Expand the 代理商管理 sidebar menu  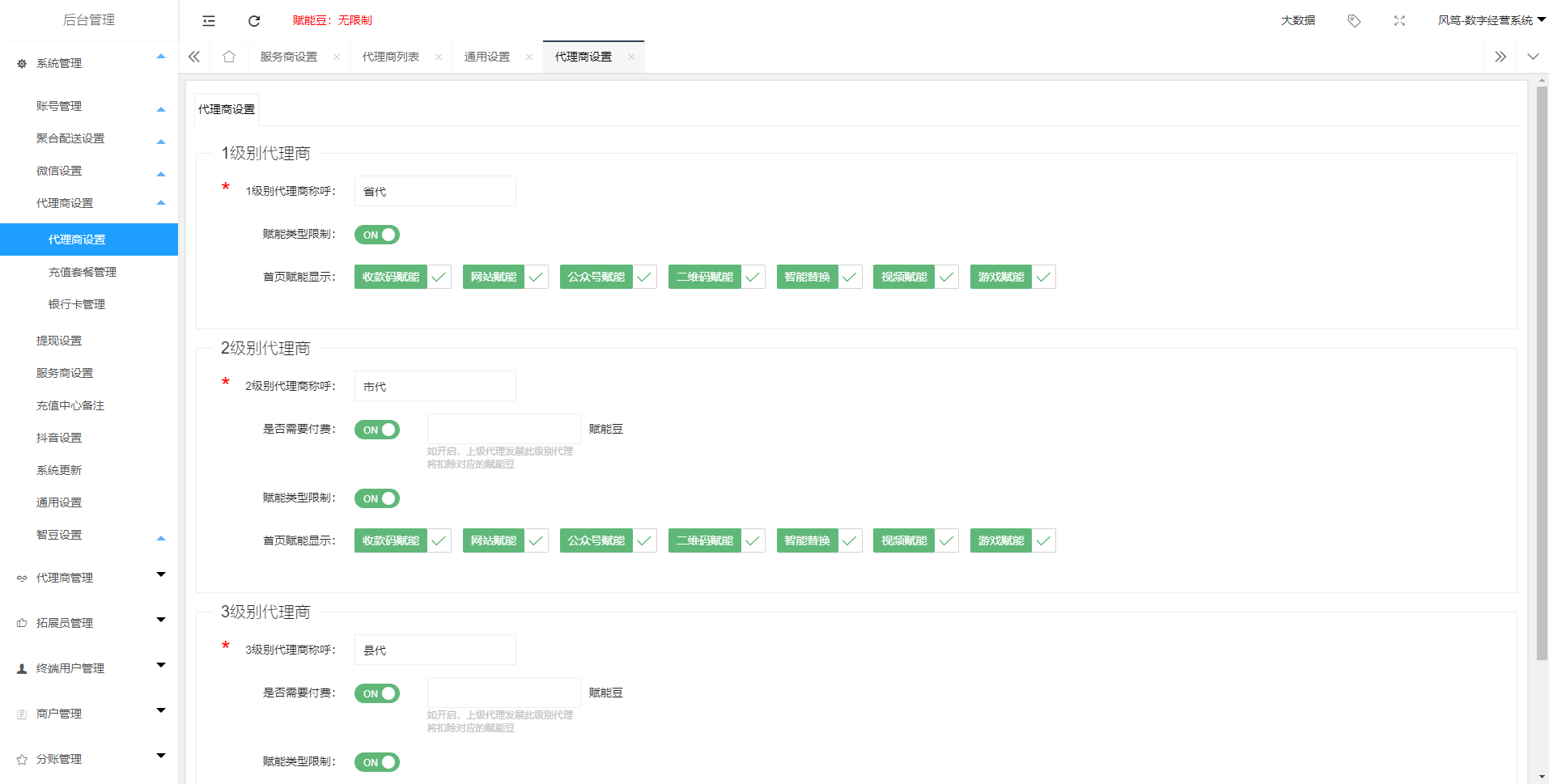(89, 578)
